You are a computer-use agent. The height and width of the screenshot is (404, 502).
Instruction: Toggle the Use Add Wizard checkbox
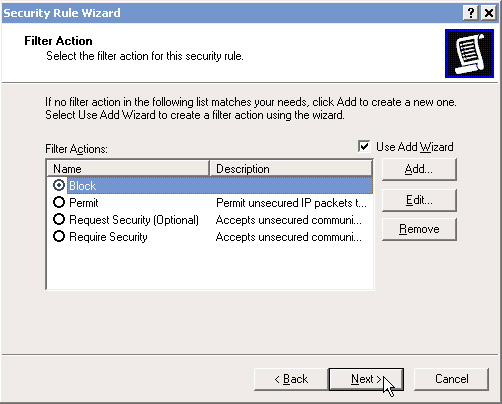364,146
